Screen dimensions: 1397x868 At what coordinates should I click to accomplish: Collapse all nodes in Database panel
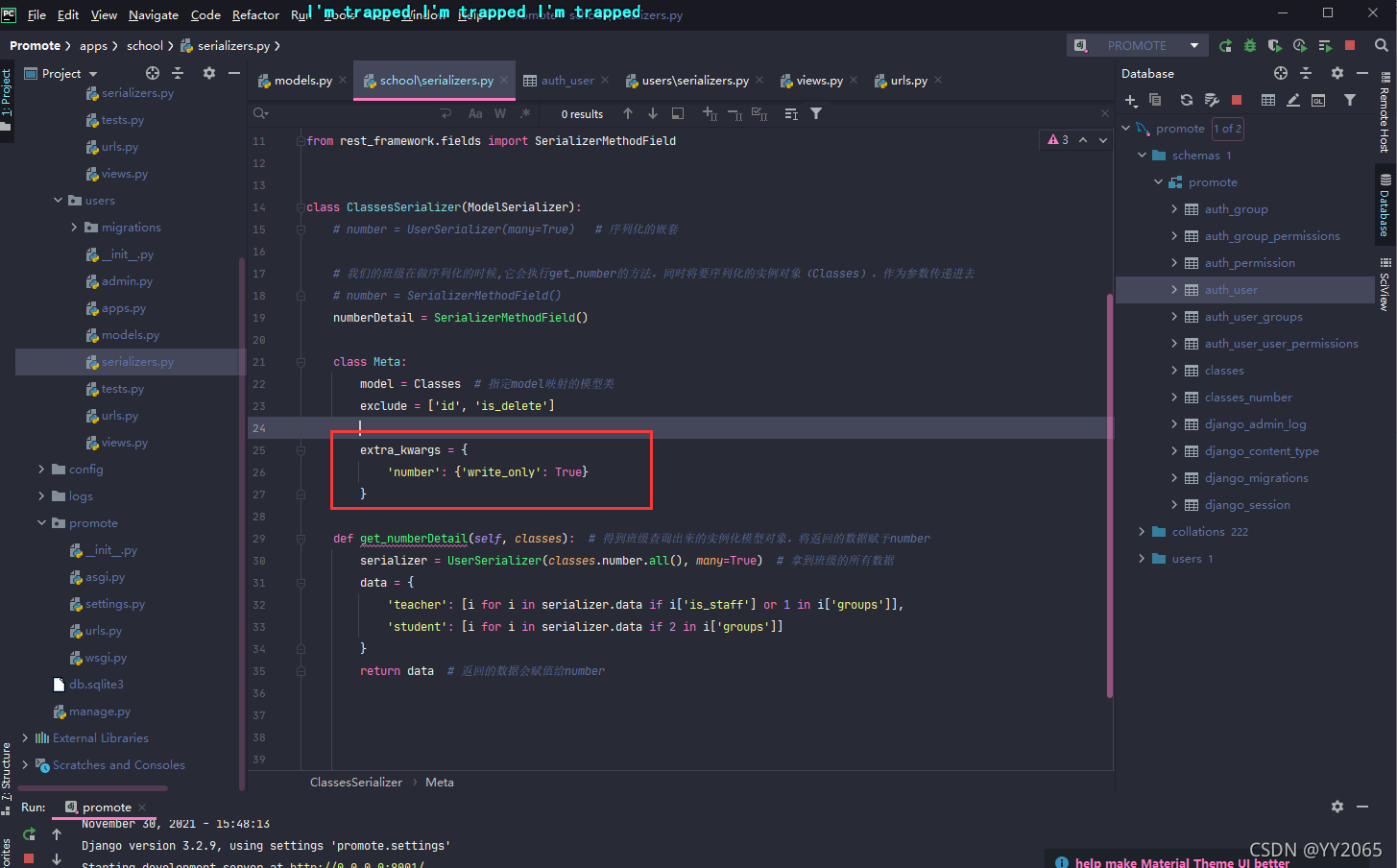[1306, 73]
